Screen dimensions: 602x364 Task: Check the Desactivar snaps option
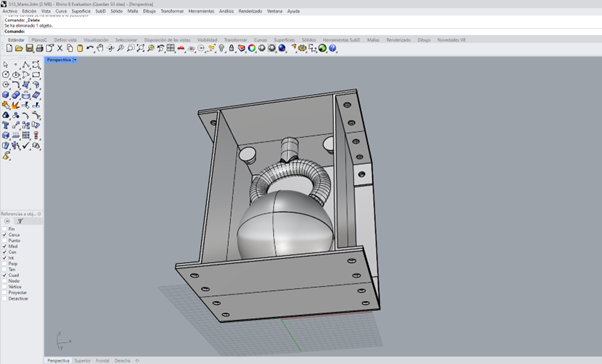(5, 298)
